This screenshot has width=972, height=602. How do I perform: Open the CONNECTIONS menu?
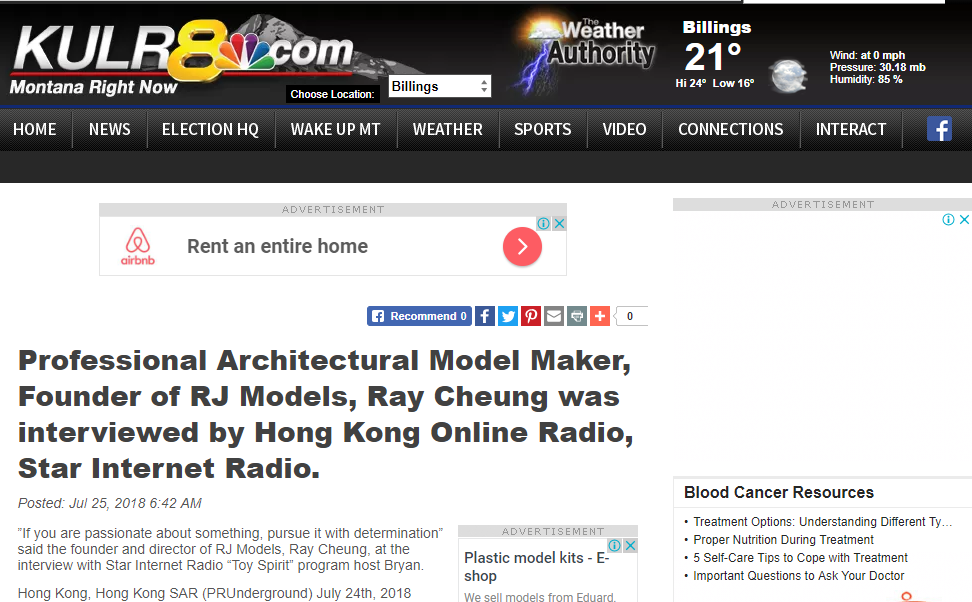click(731, 129)
